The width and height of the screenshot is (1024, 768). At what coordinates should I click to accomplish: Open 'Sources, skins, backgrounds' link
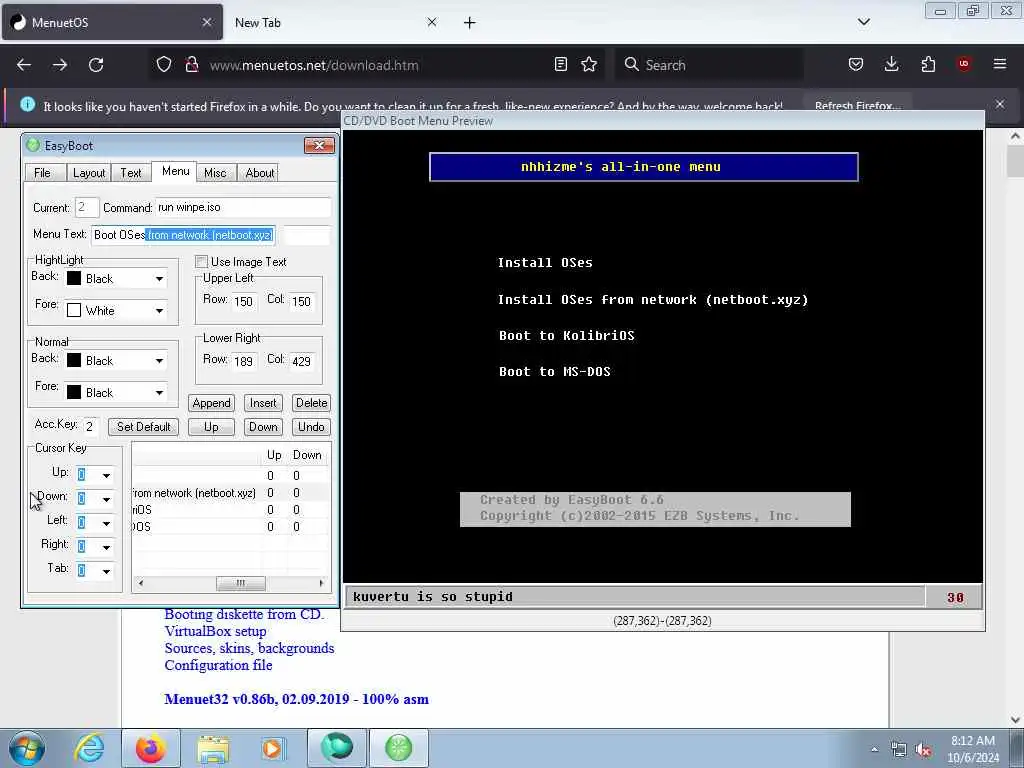(249, 648)
